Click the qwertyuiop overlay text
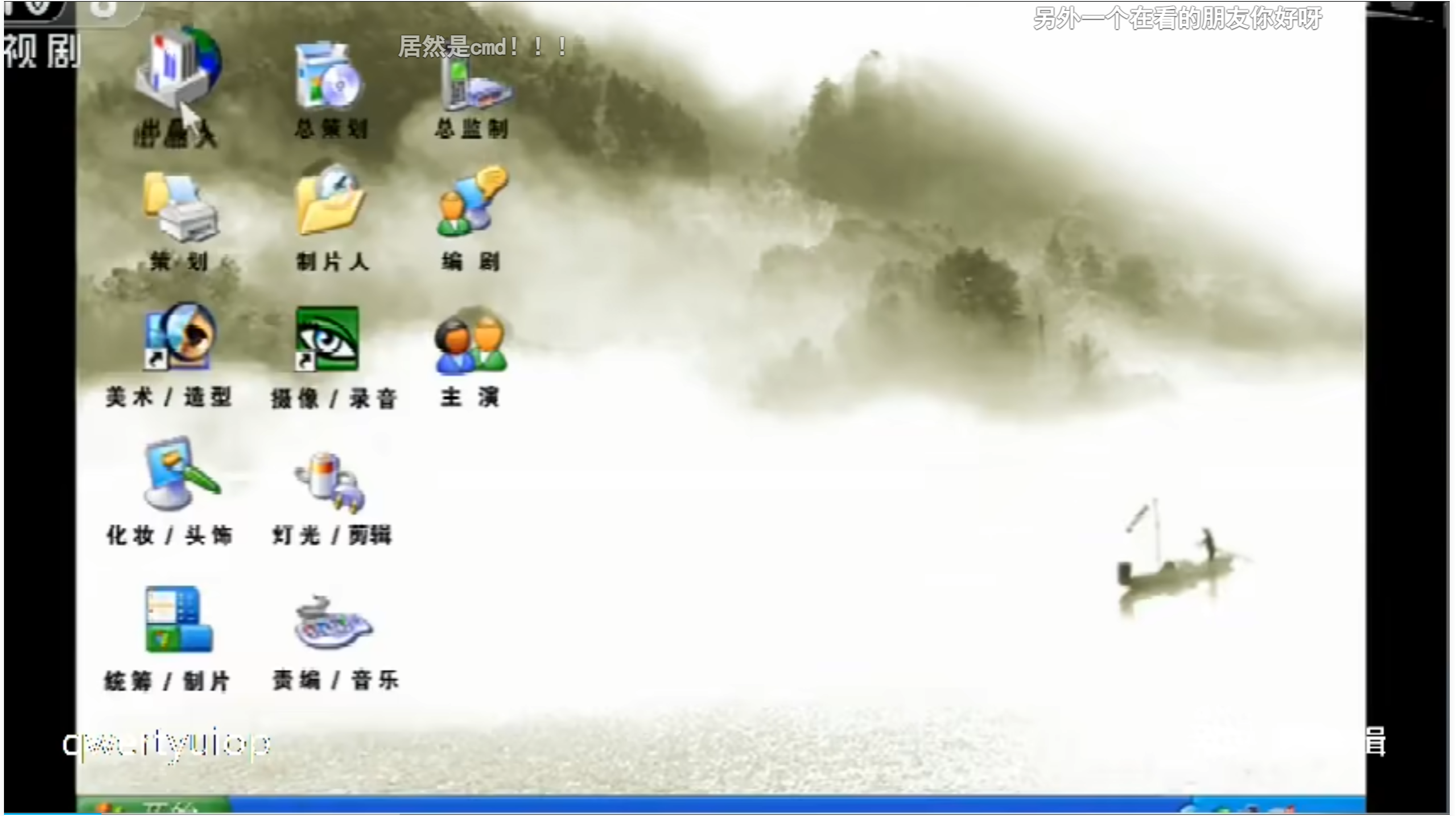1456x816 pixels. click(x=166, y=744)
